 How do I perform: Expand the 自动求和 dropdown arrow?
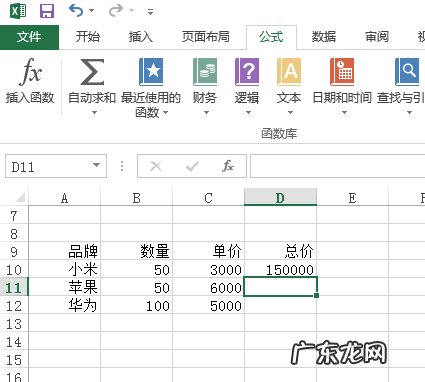94,113
